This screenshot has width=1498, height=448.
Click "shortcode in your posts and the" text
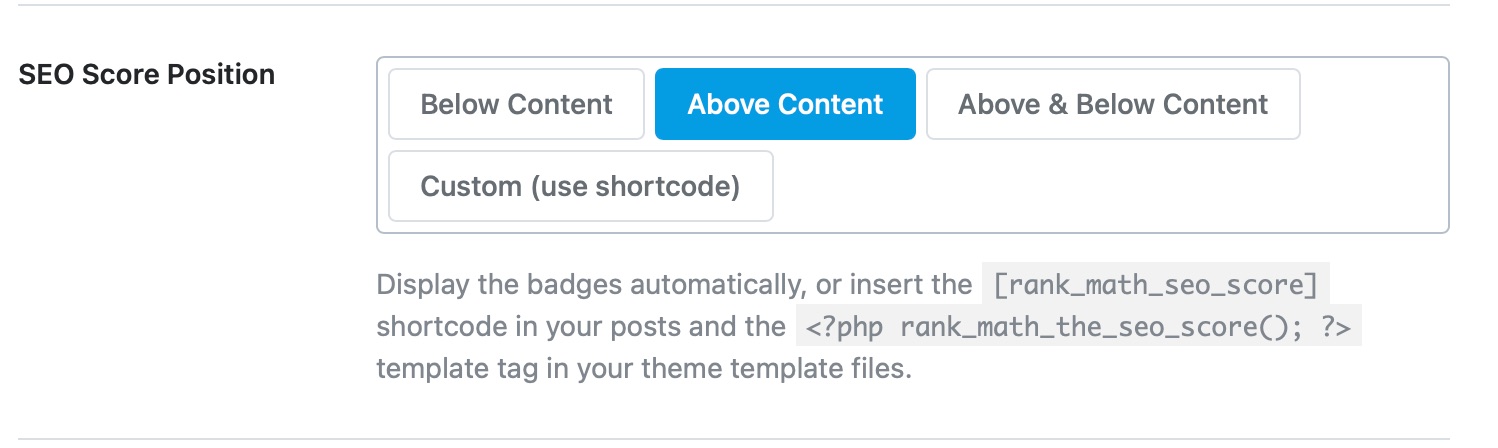580,327
